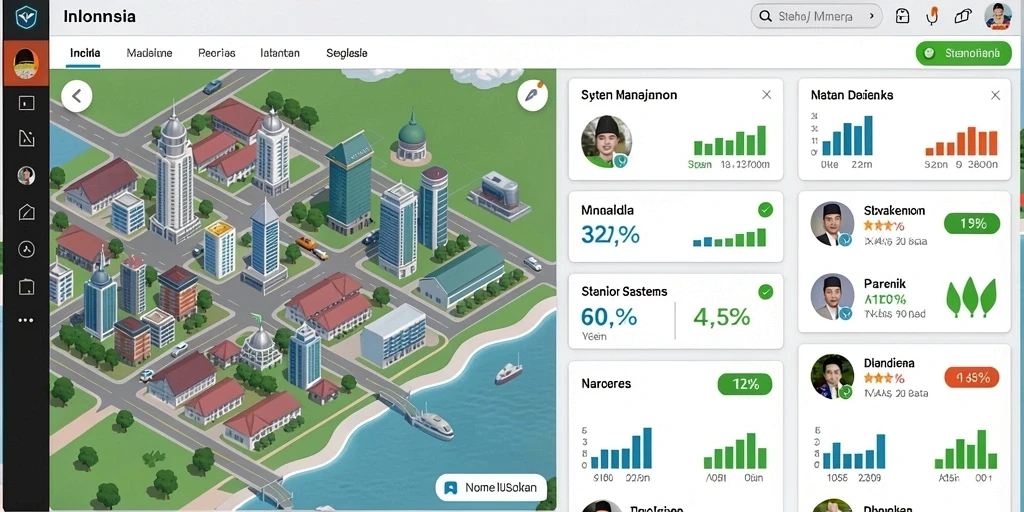Open the clipboard icon in left sidebar

coord(26,286)
